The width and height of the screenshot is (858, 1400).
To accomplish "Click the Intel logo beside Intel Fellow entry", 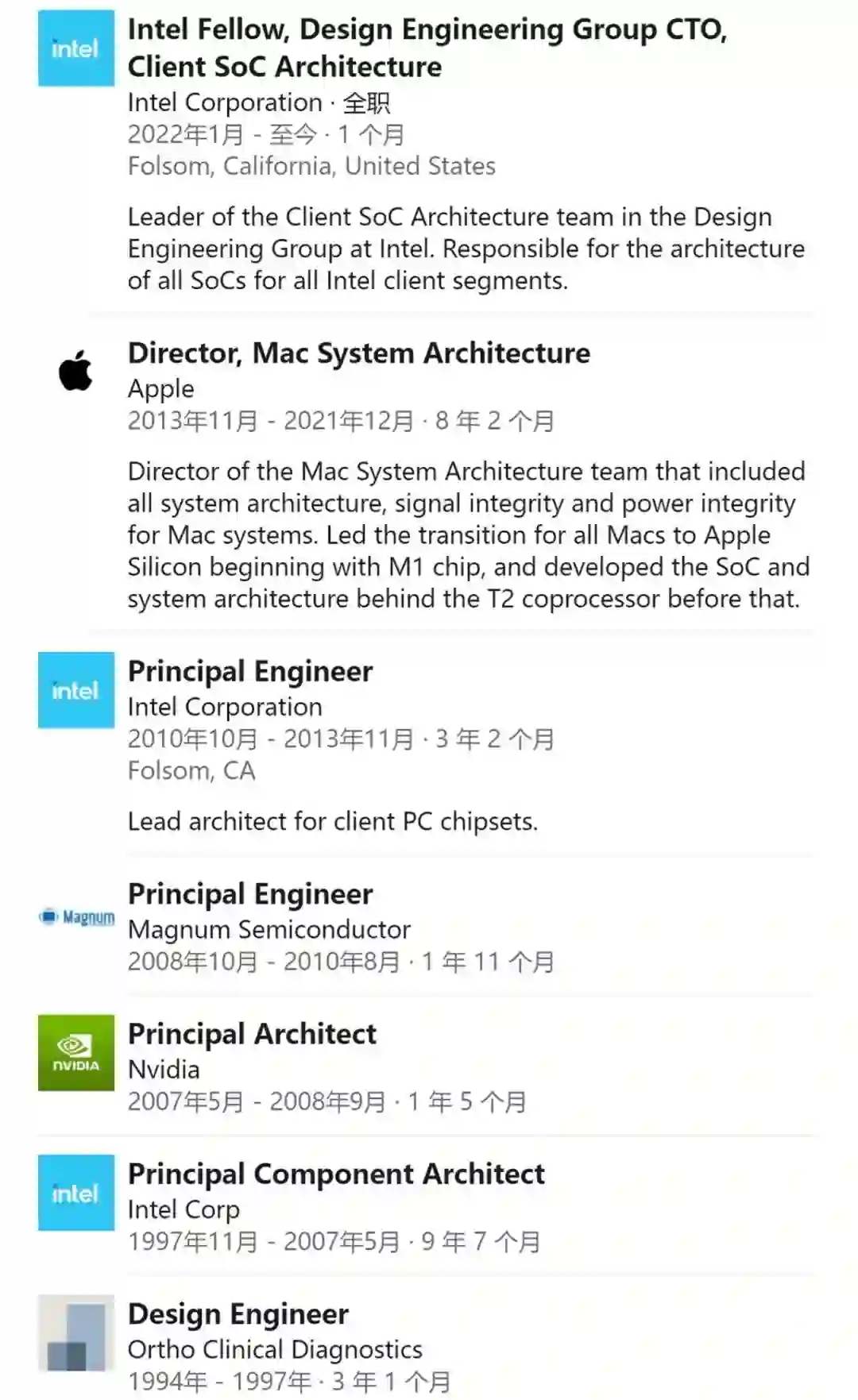I will coord(76,48).
